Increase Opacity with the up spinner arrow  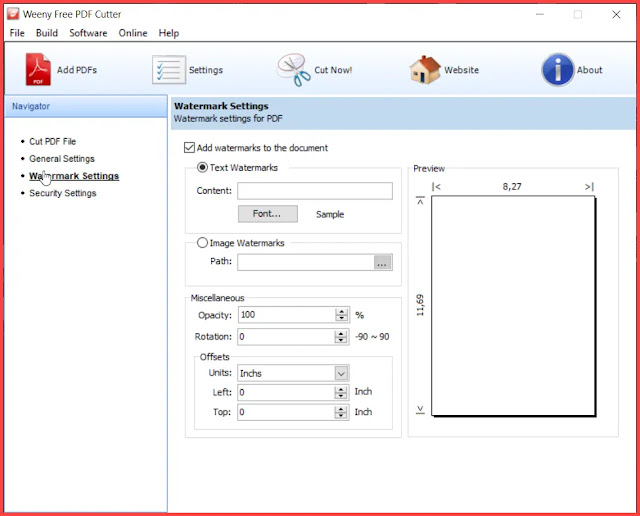pos(341,311)
